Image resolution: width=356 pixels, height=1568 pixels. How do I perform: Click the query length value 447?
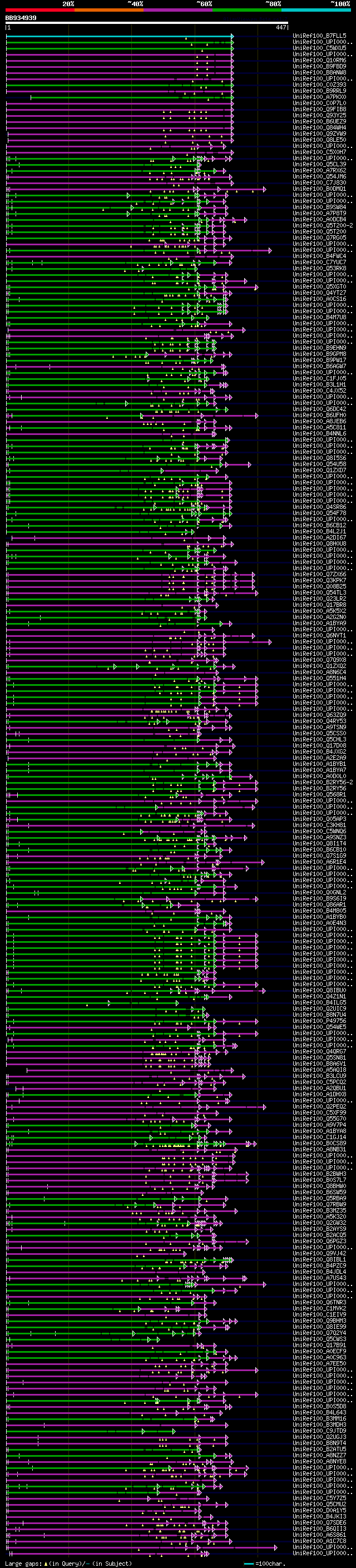coord(280,27)
